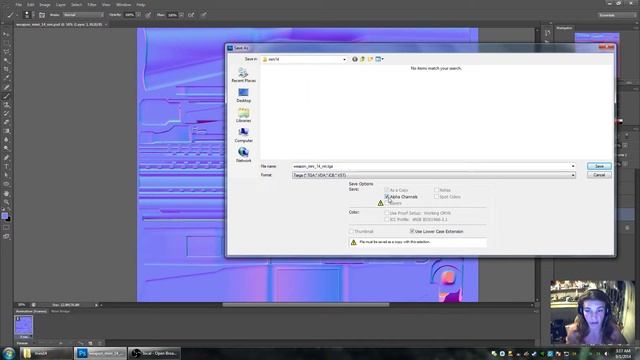This screenshot has width=640, height=360.
Task: Select the Dodge tool
Action: coord(6,149)
